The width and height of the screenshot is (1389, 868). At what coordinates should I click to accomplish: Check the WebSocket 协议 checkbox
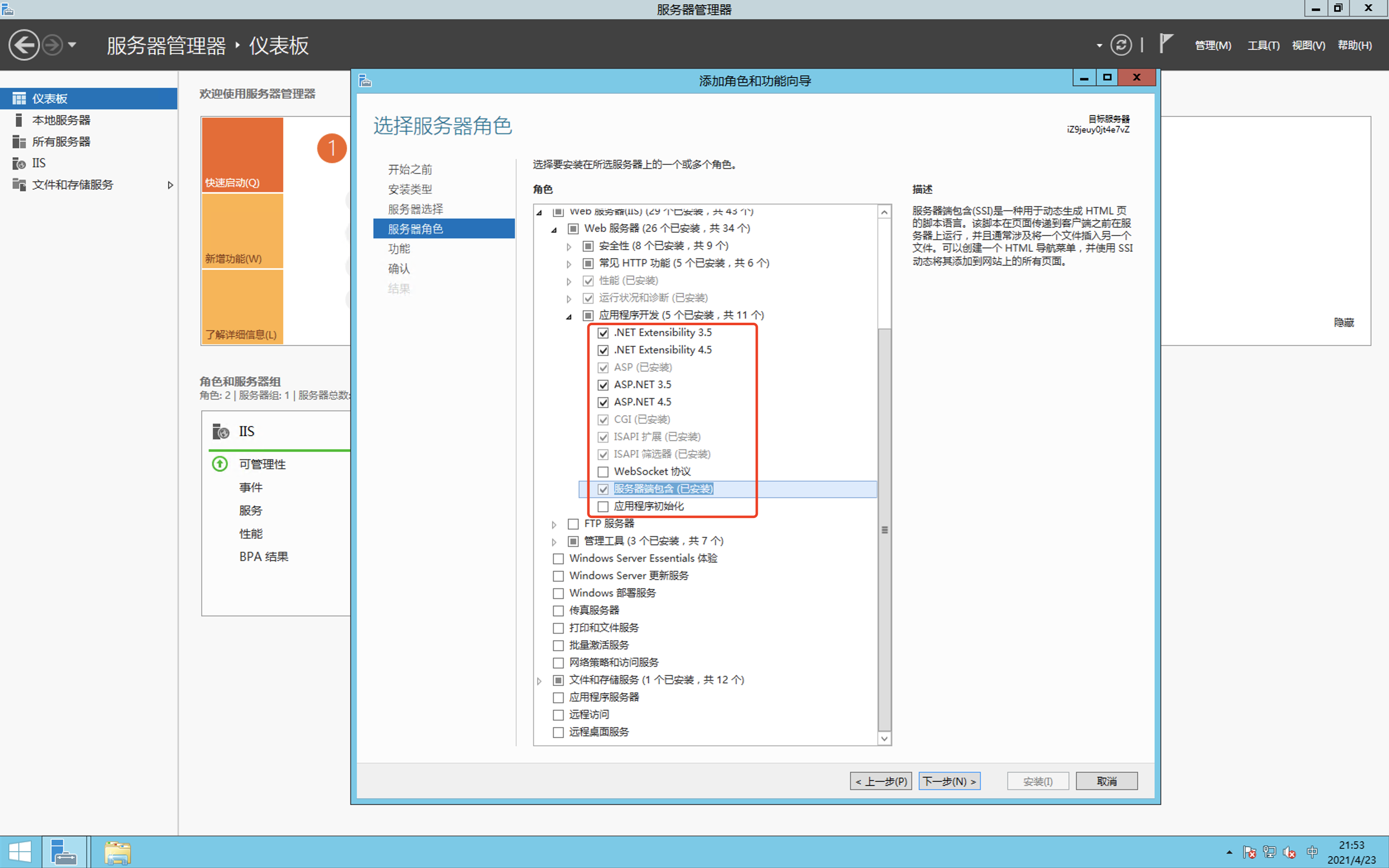pos(603,472)
